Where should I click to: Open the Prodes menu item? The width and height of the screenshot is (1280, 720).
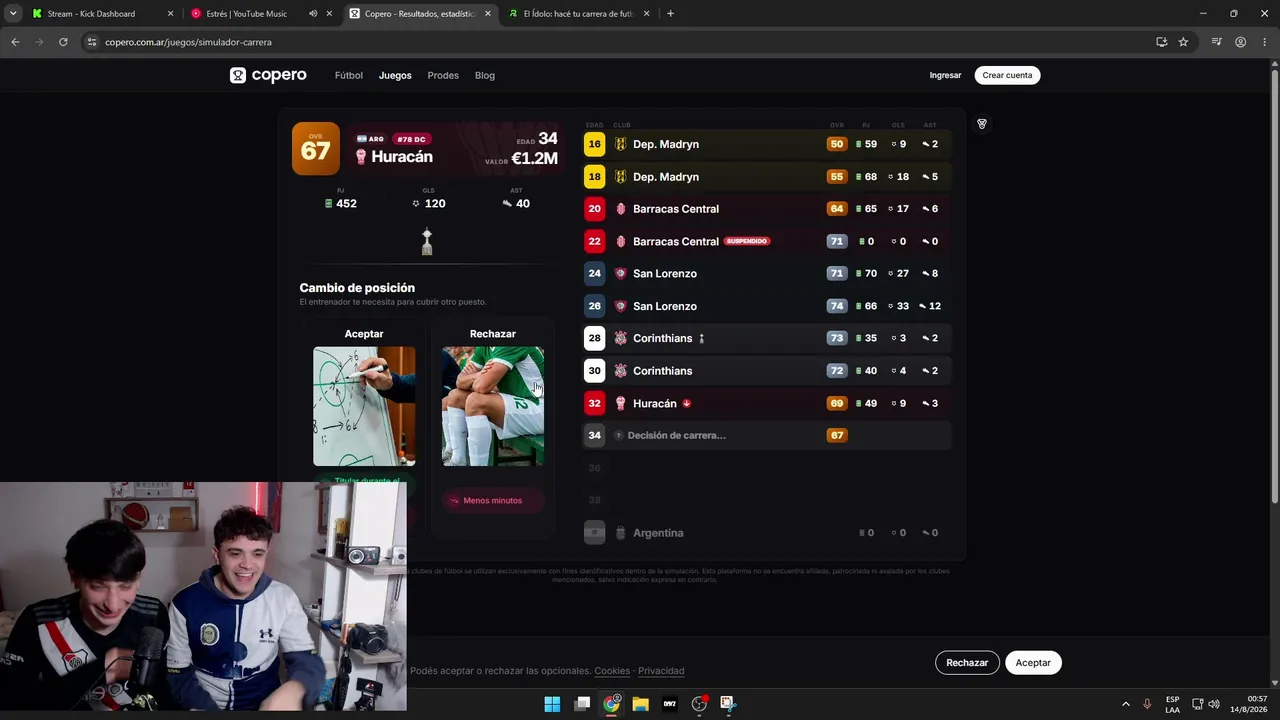443,75
